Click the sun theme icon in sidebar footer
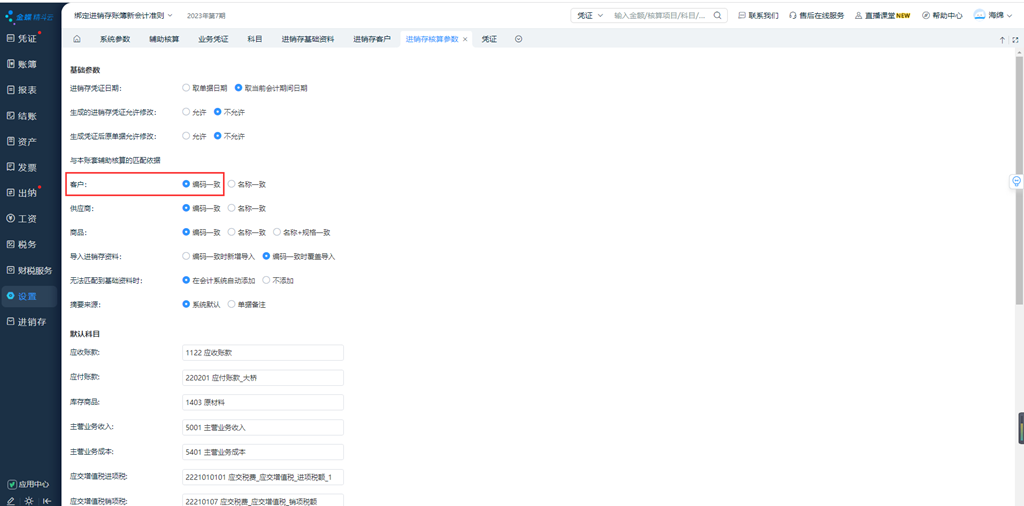Image resolution: width=1024 pixels, height=506 pixels. point(29,501)
